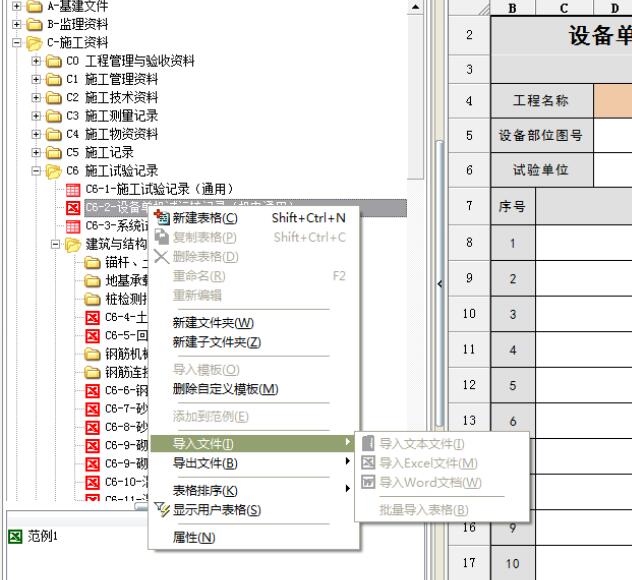Click the C6-3 table icon

point(73,226)
